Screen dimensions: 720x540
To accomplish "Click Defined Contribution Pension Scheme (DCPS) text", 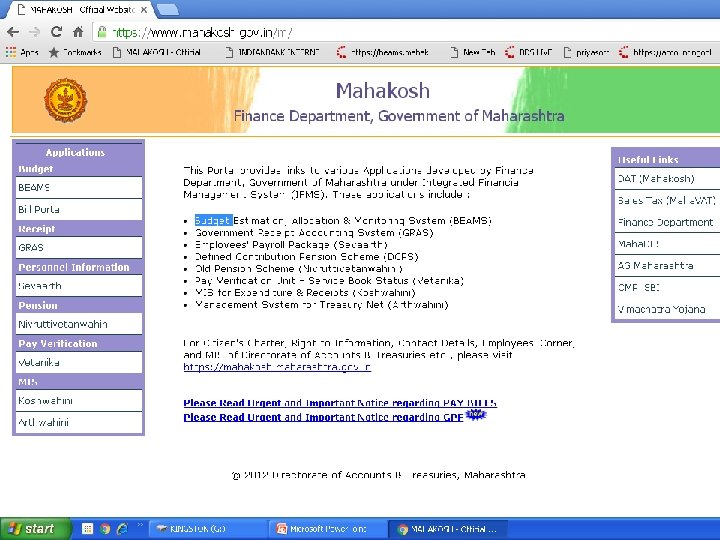I will click(307, 256).
